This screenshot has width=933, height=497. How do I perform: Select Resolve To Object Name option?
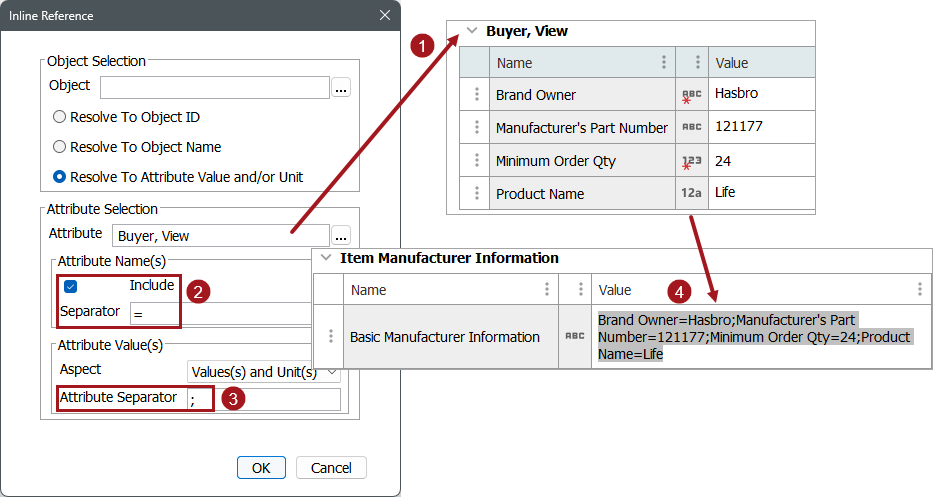click(60, 147)
